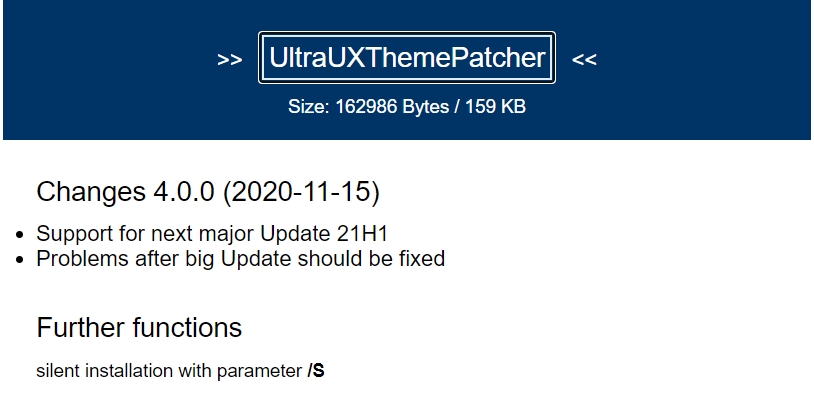814x417 pixels.
Task: Click the 'Size:' label in banner
Action: coord(309,106)
